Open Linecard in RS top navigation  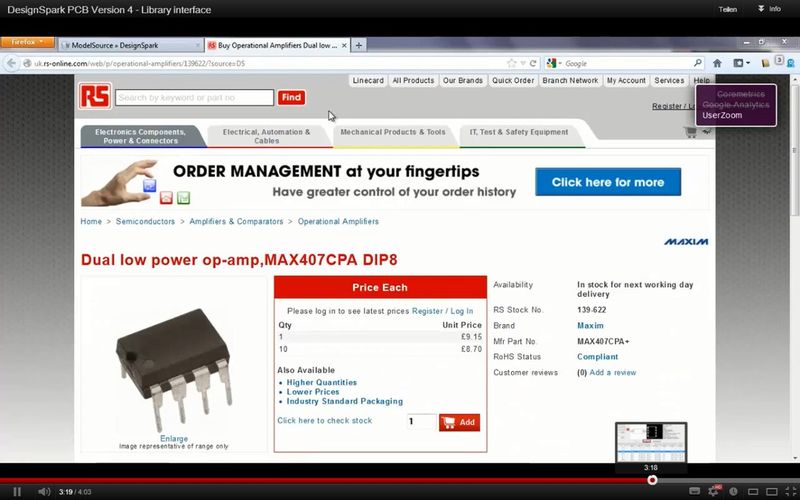[368, 81]
